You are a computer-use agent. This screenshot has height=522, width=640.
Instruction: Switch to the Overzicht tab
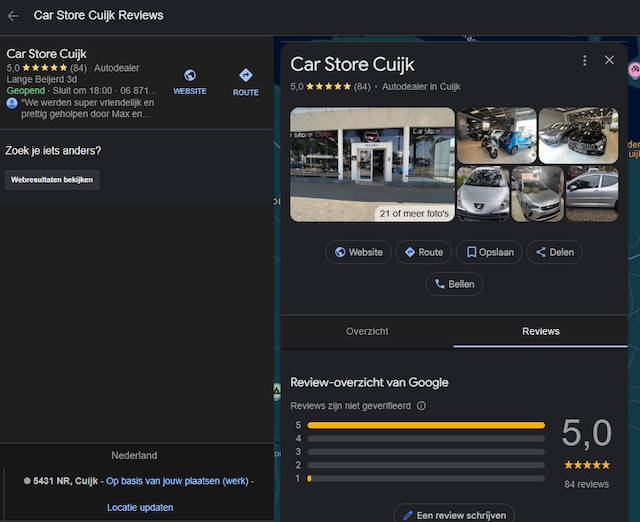pos(367,331)
